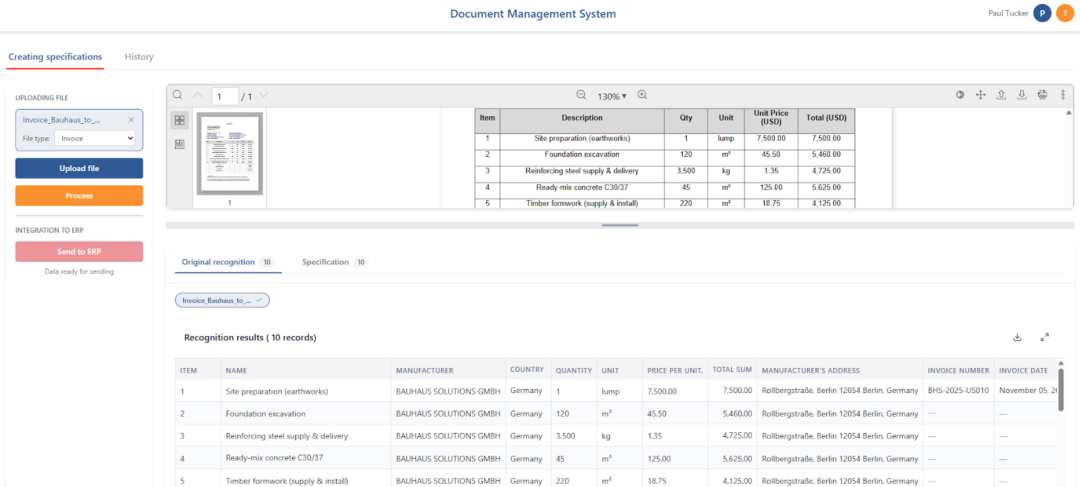Go to next page with down chevron
The width and height of the screenshot is (1080, 487).
click(x=264, y=96)
